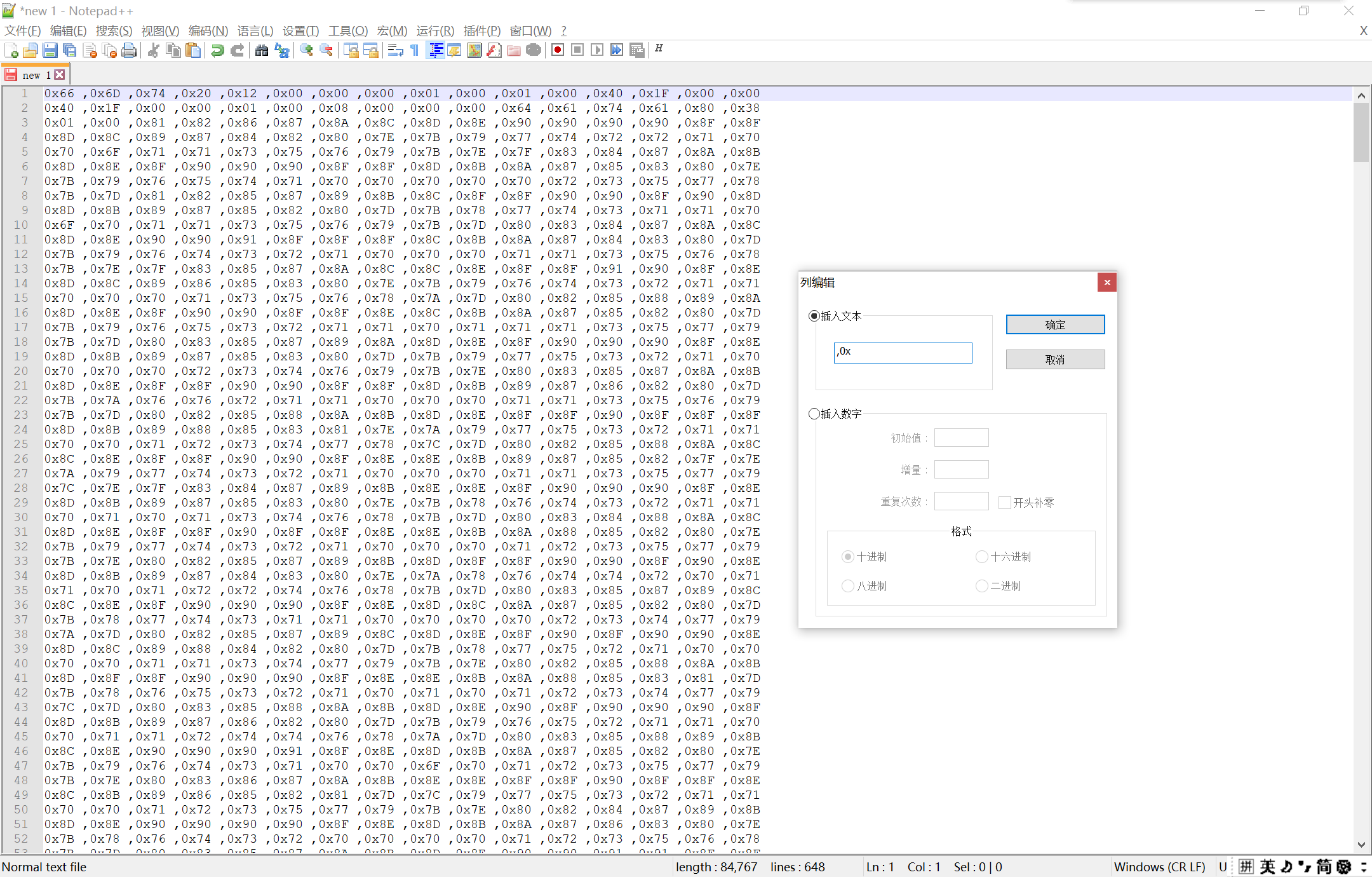Zoom out using the magnifier minus icon

pyautogui.click(x=326, y=50)
